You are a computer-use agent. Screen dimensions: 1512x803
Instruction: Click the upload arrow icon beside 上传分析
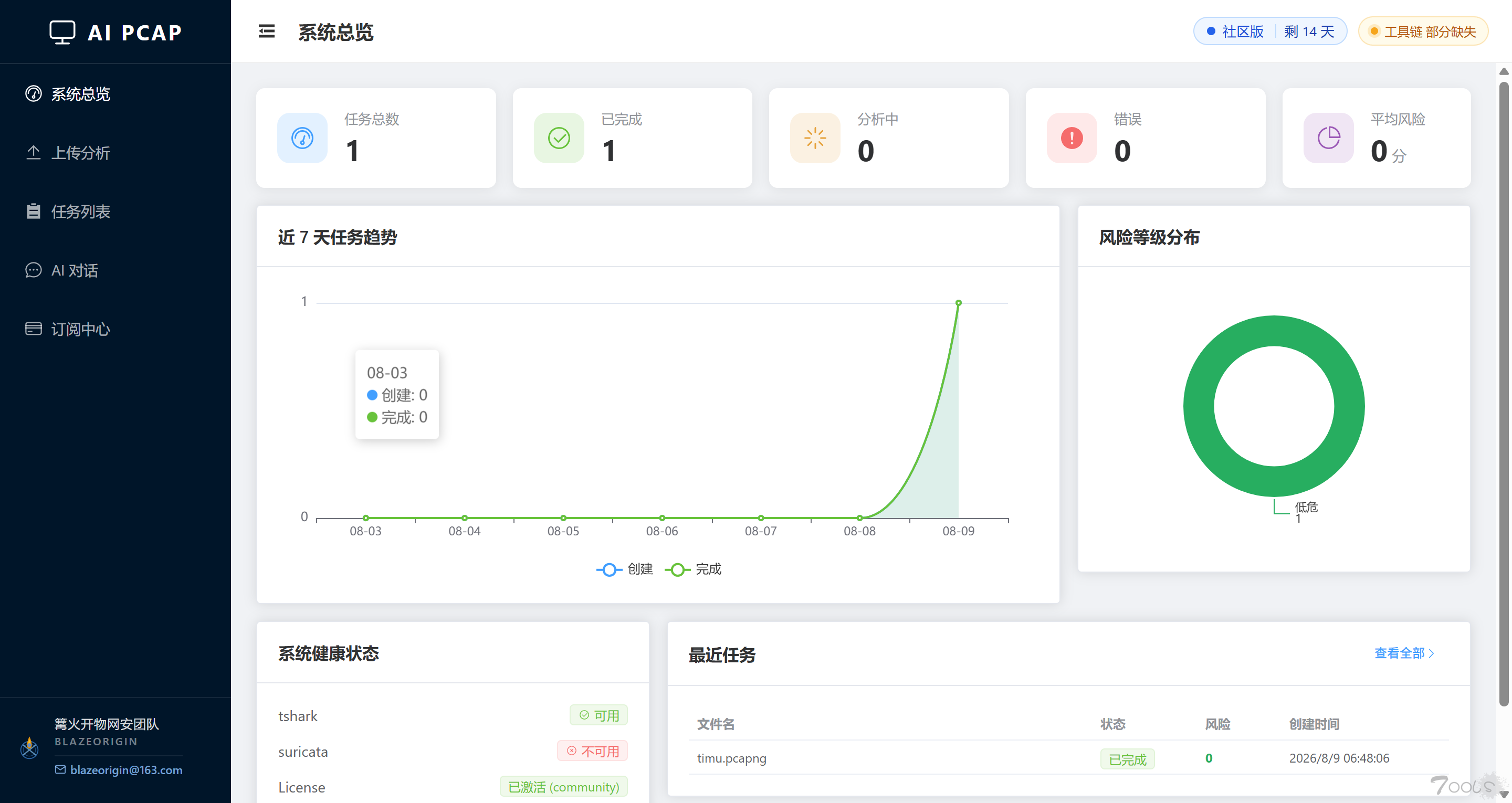(34, 153)
